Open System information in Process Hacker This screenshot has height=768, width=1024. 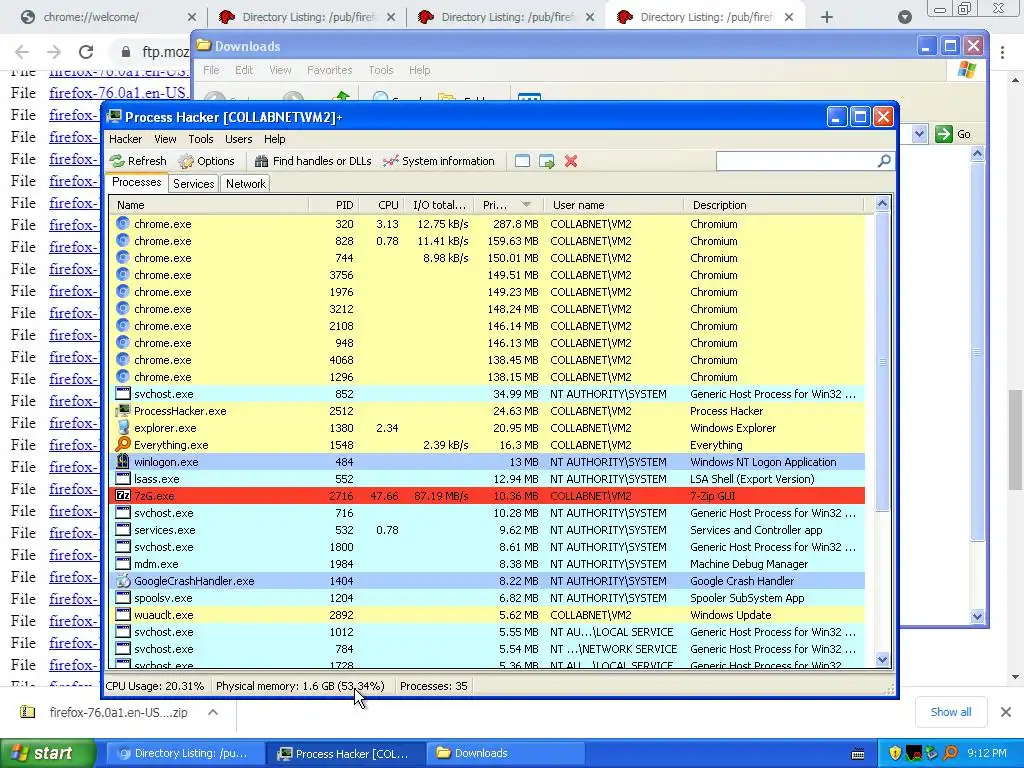(438, 161)
